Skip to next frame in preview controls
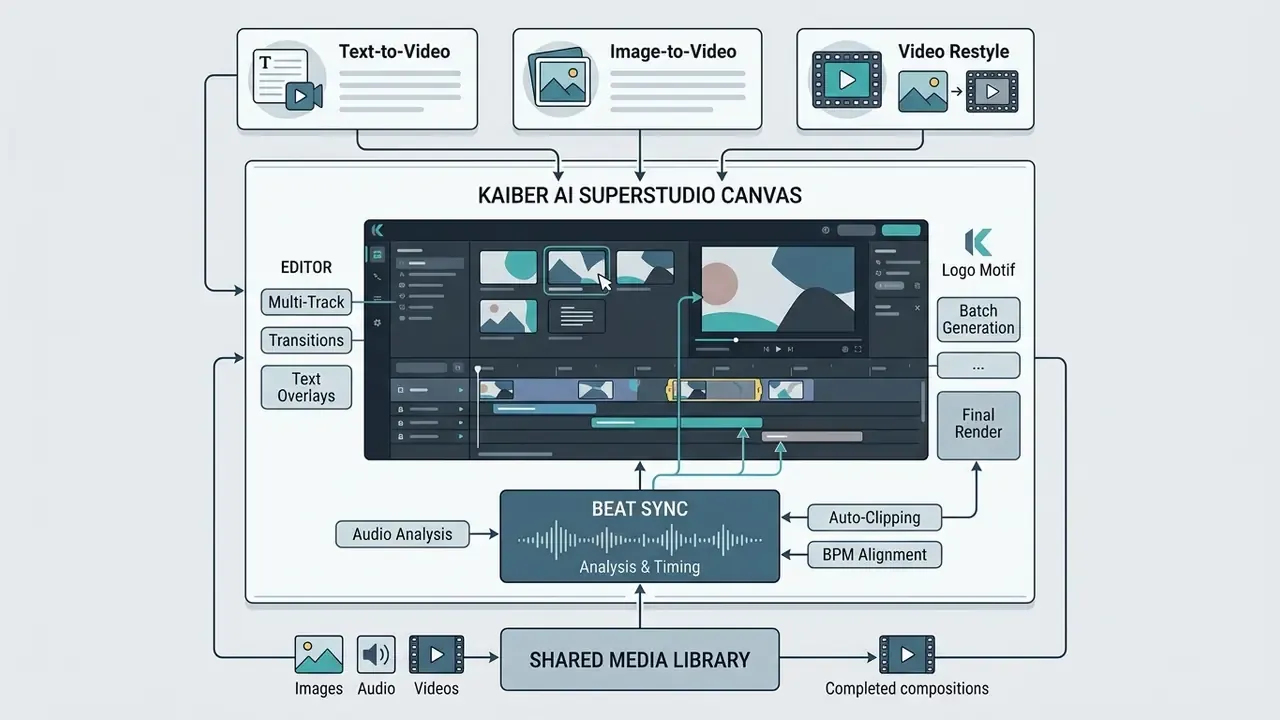Screen dimensions: 1280x720 [x=790, y=349]
